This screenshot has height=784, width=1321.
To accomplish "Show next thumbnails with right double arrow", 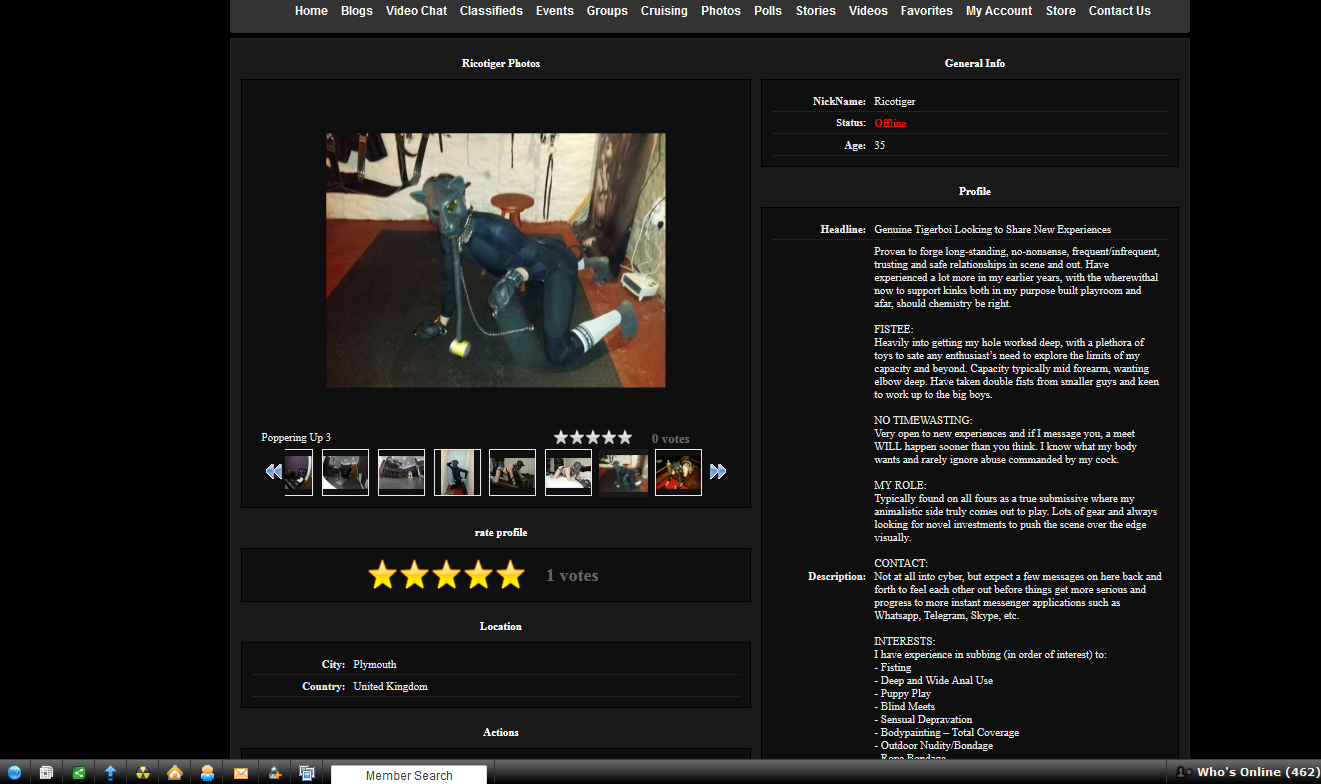I will point(718,472).
